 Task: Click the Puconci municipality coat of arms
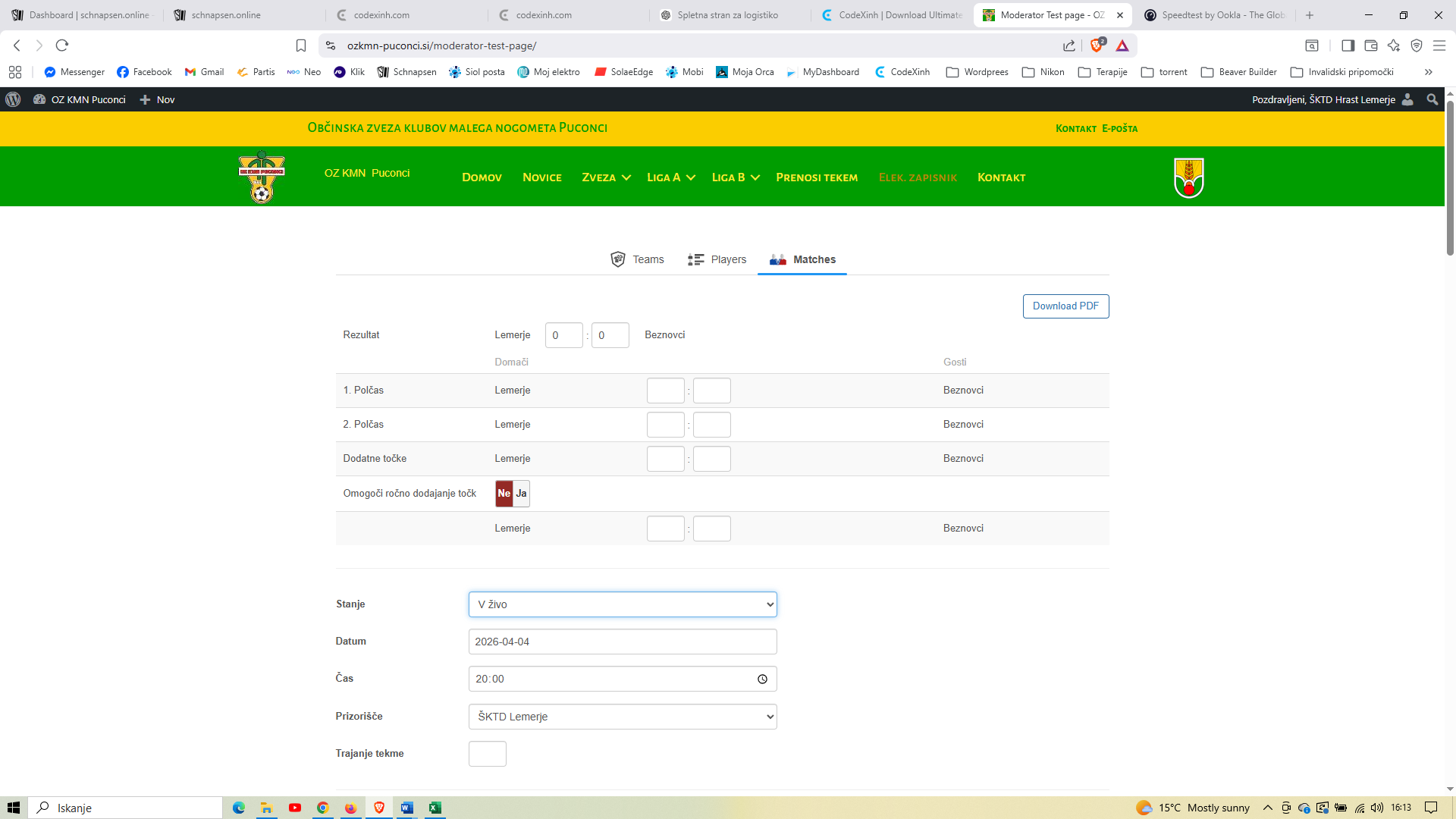(1188, 177)
